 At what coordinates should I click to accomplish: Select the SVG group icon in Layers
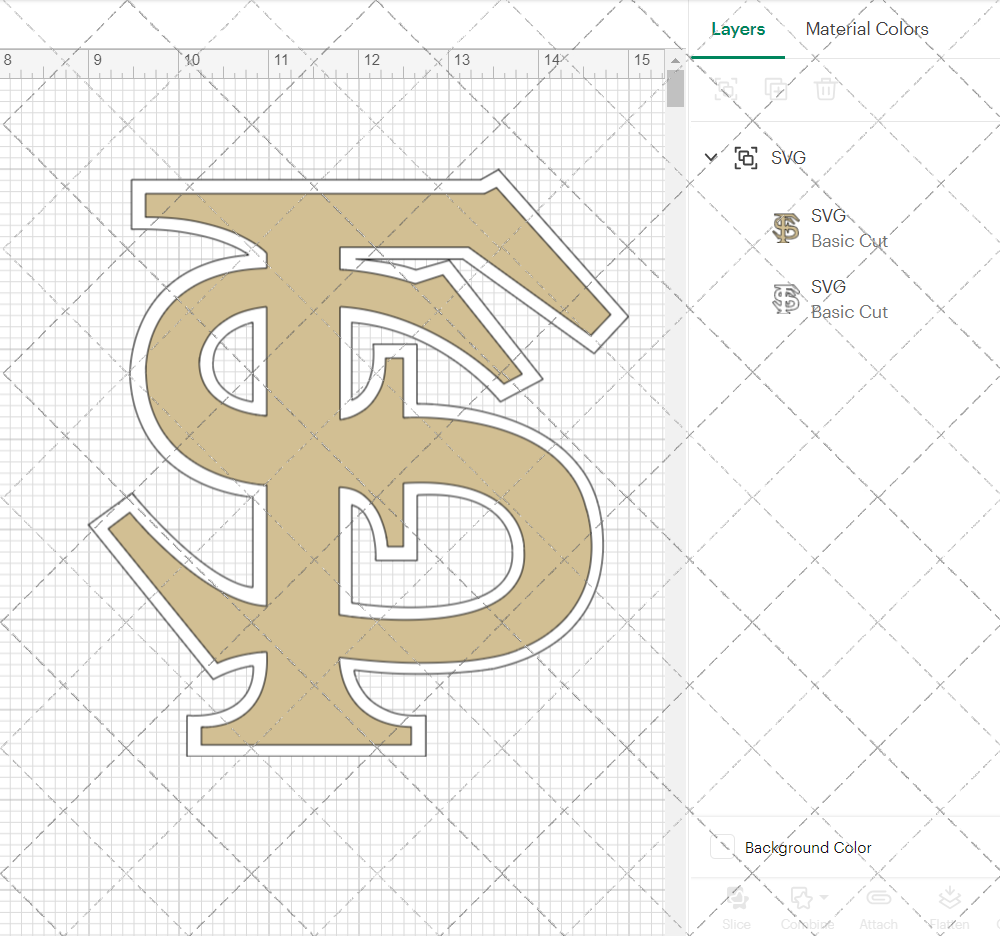point(746,157)
